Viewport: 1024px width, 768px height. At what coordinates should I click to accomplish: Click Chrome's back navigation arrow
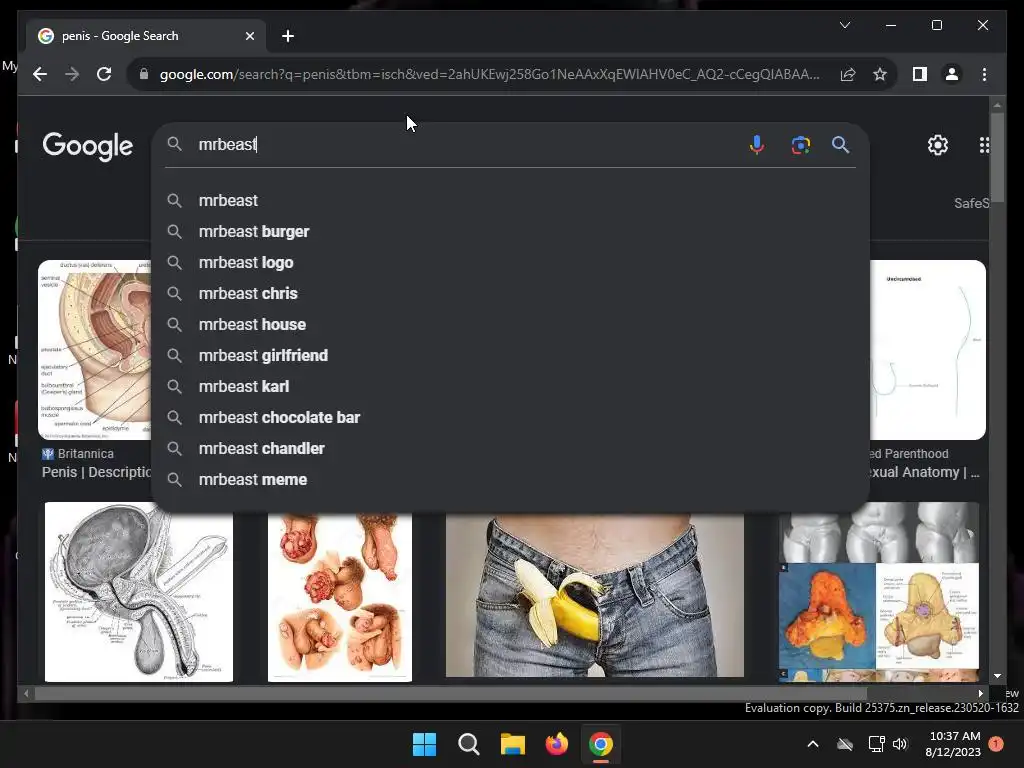coord(40,74)
